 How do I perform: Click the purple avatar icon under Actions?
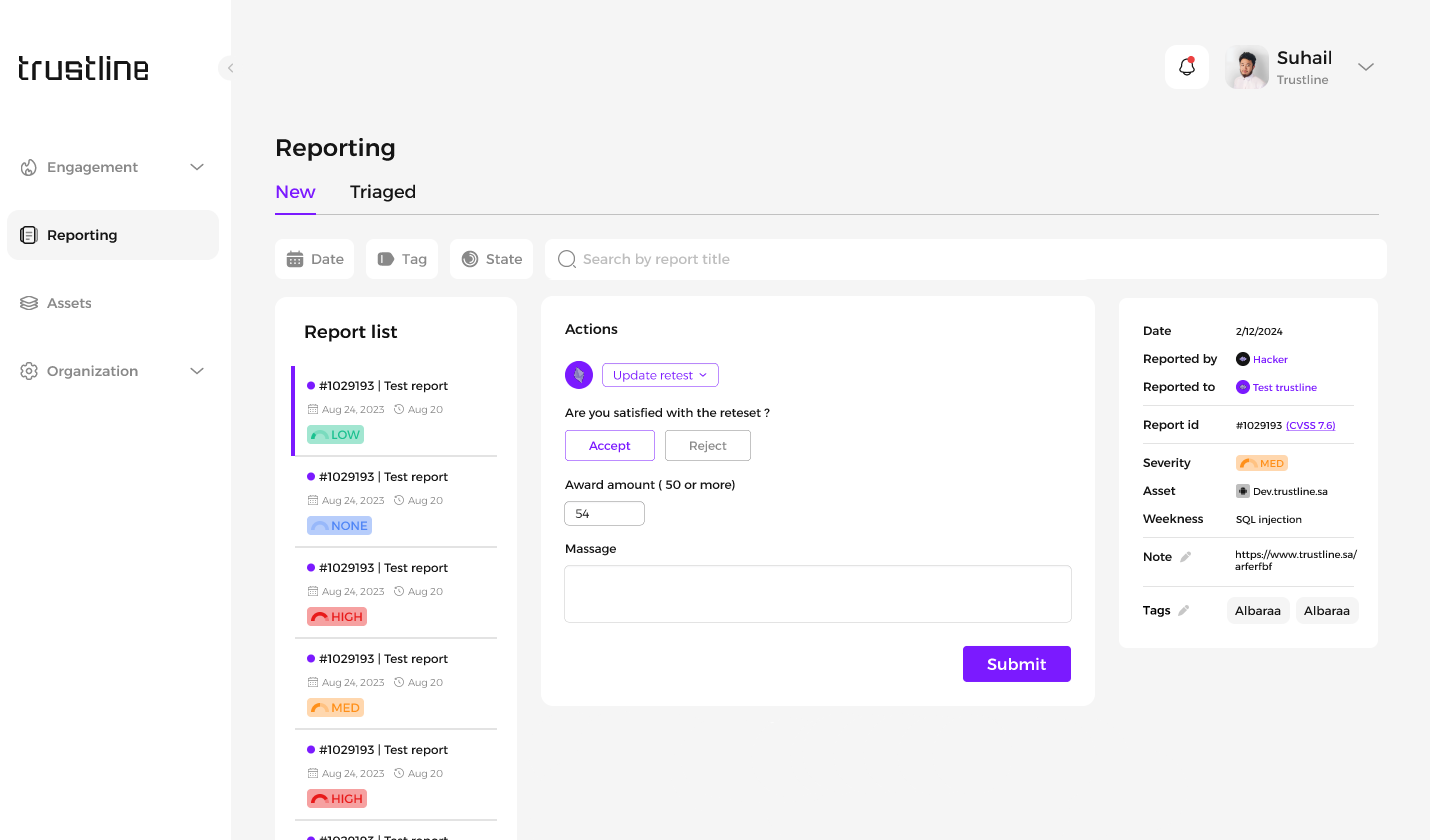(x=579, y=375)
